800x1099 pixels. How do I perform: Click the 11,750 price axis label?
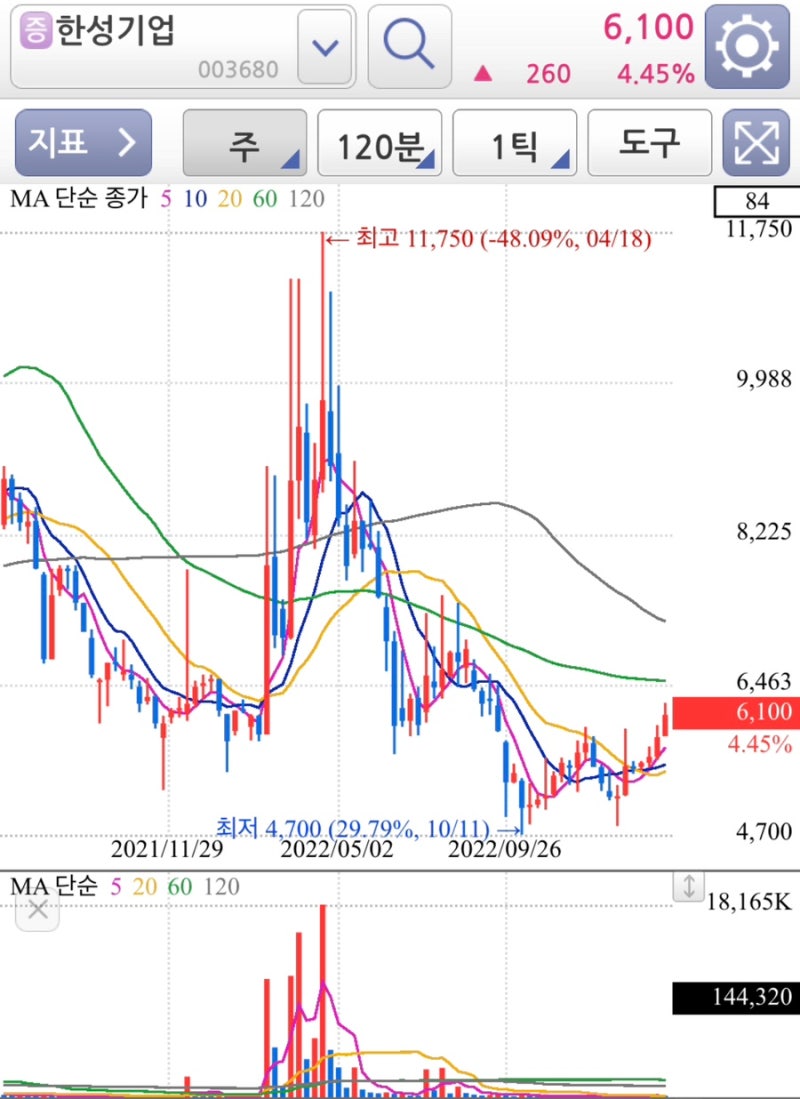click(x=759, y=228)
